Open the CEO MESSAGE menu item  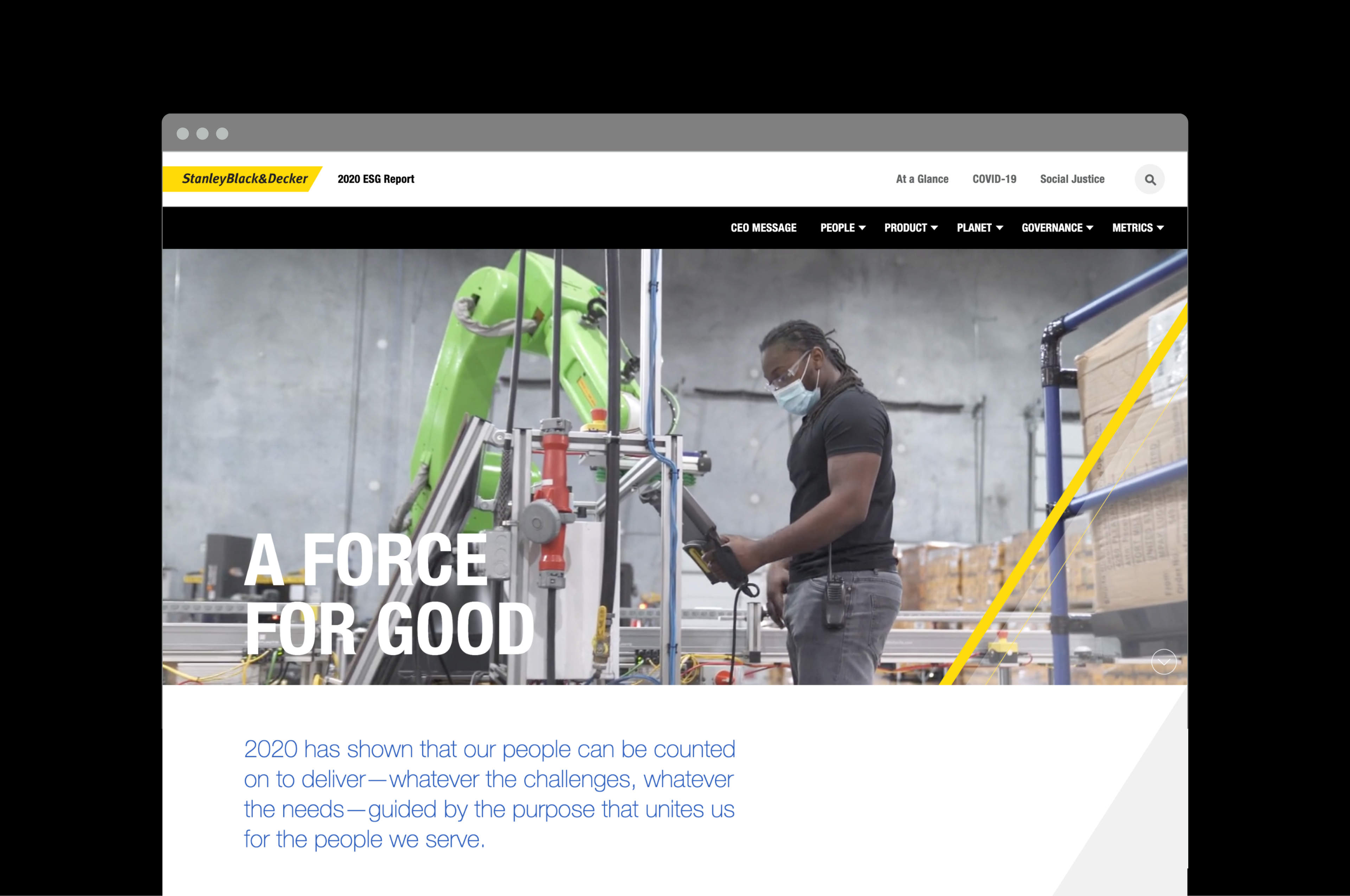click(x=763, y=228)
